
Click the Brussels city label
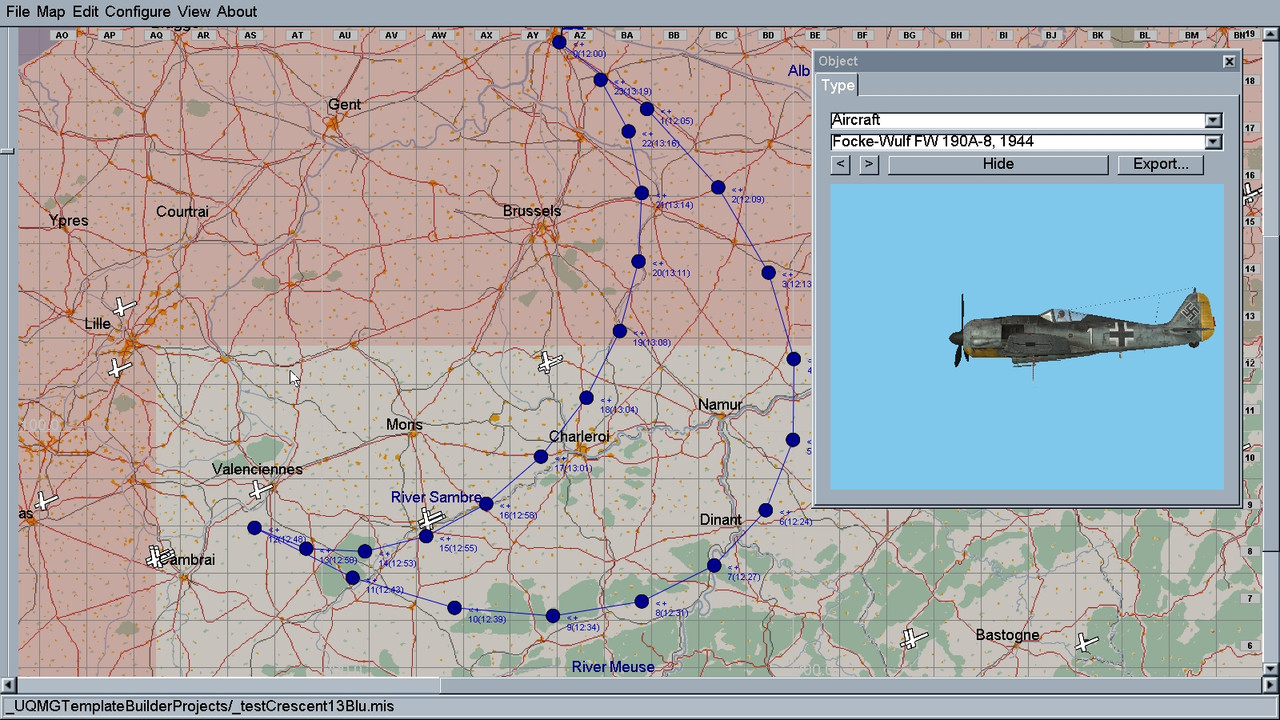coord(532,211)
